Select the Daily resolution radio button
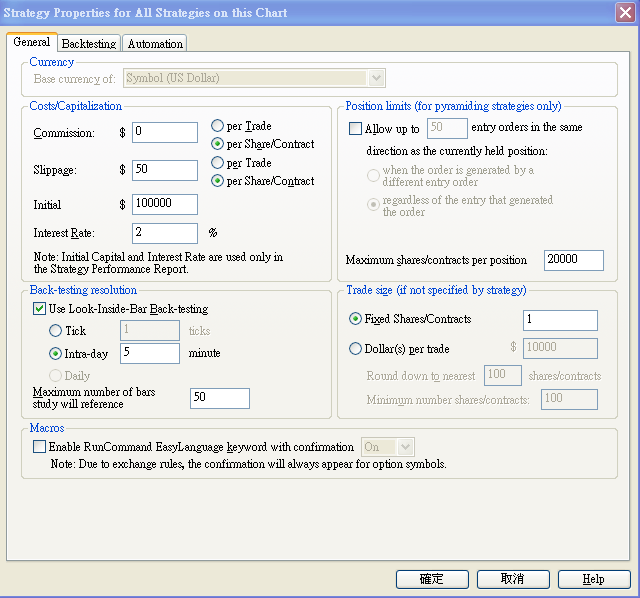The height and width of the screenshot is (598, 640). [x=56, y=375]
